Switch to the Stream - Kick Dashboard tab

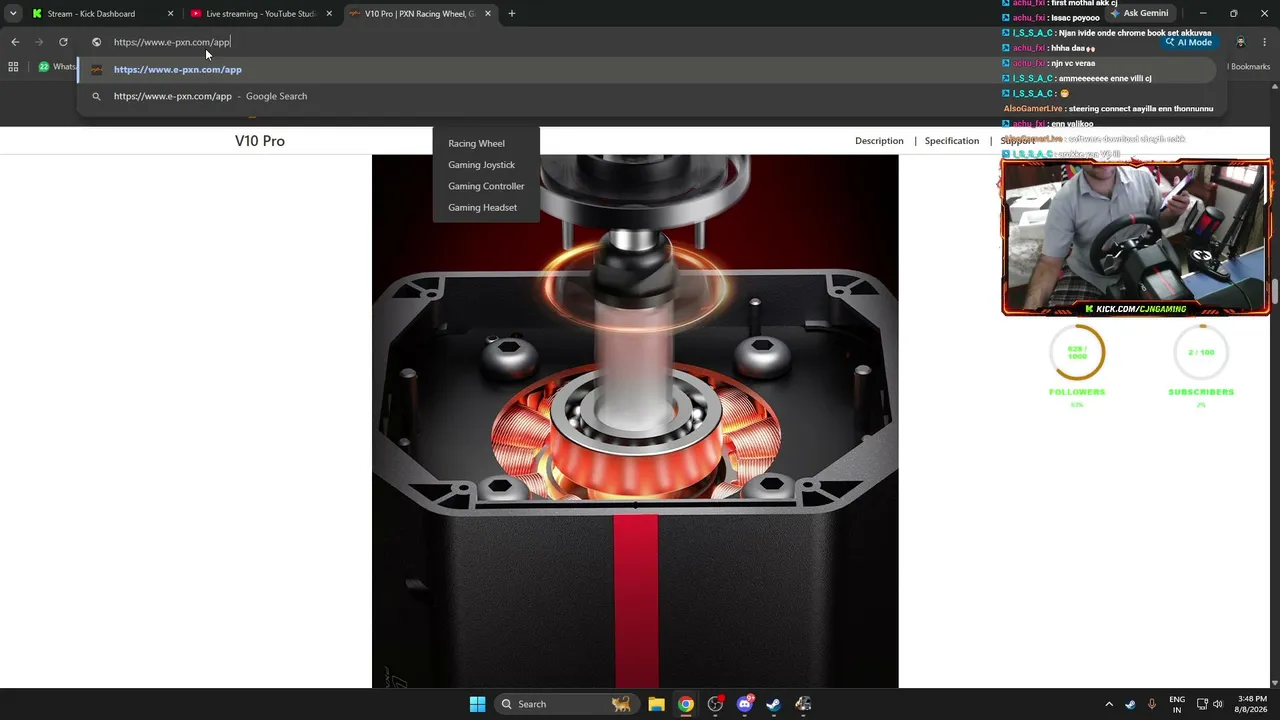pos(103,14)
